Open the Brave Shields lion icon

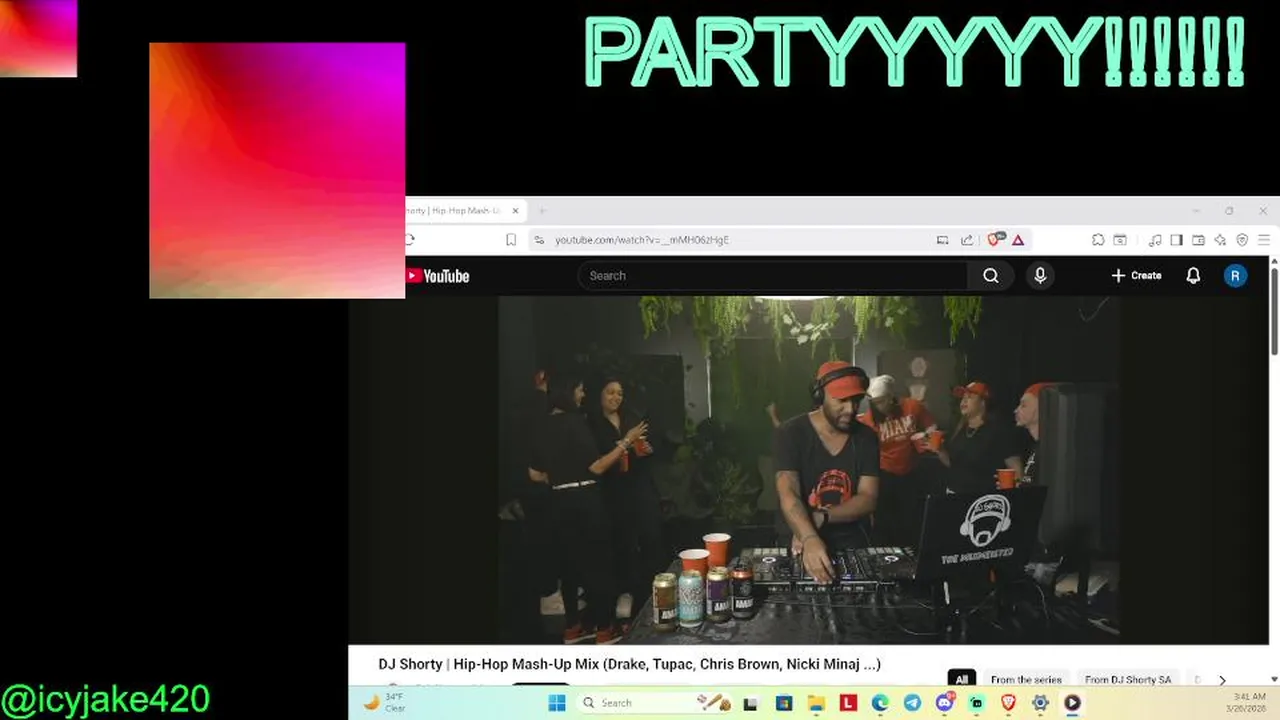996,240
